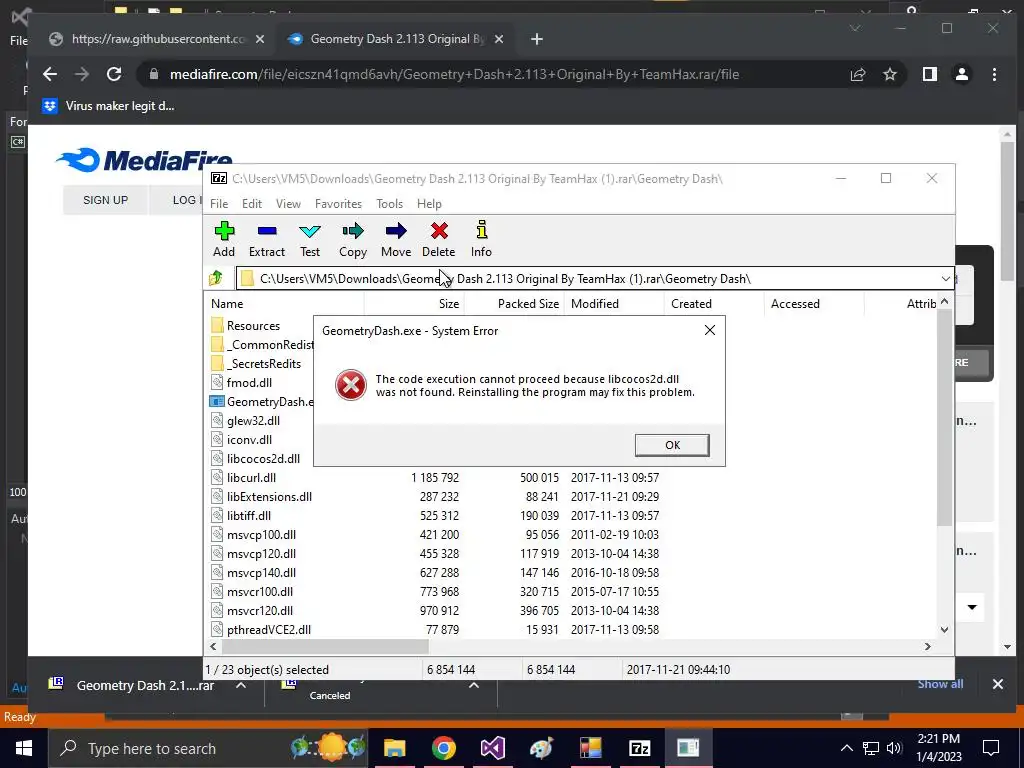Open the Tools menu in 7-Zip
Image resolution: width=1024 pixels, height=768 pixels.
click(389, 204)
